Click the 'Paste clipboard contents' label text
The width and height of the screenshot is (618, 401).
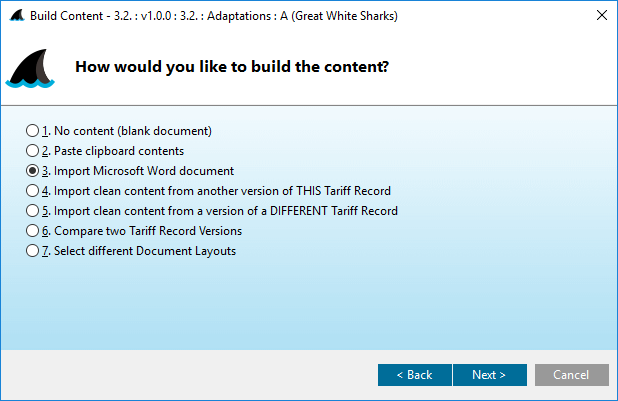tap(119, 151)
